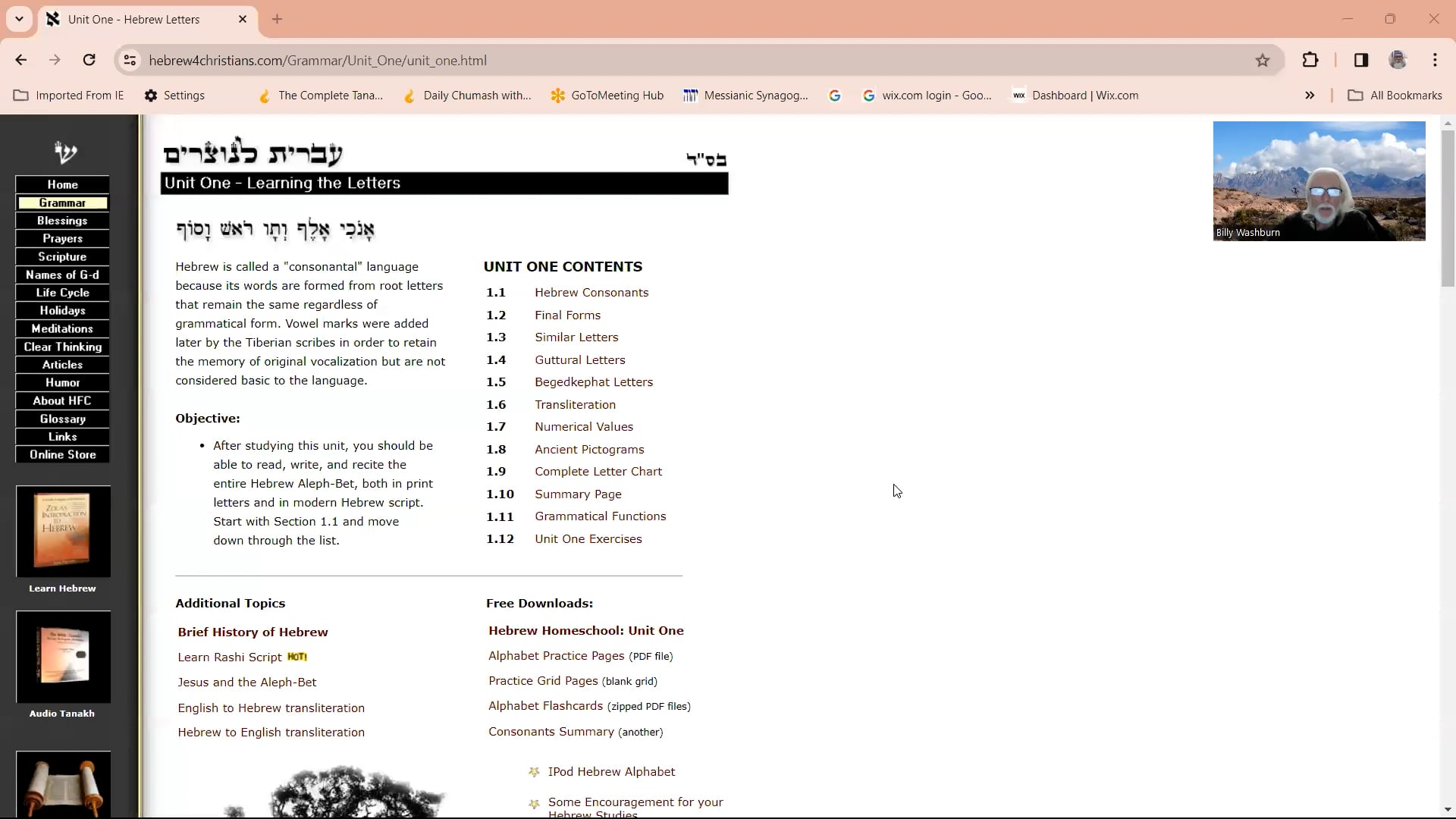The height and width of the screenshot is (819, 1456).
Task: Open the Glossary sidebar menu item
Action: click(62, 419)
